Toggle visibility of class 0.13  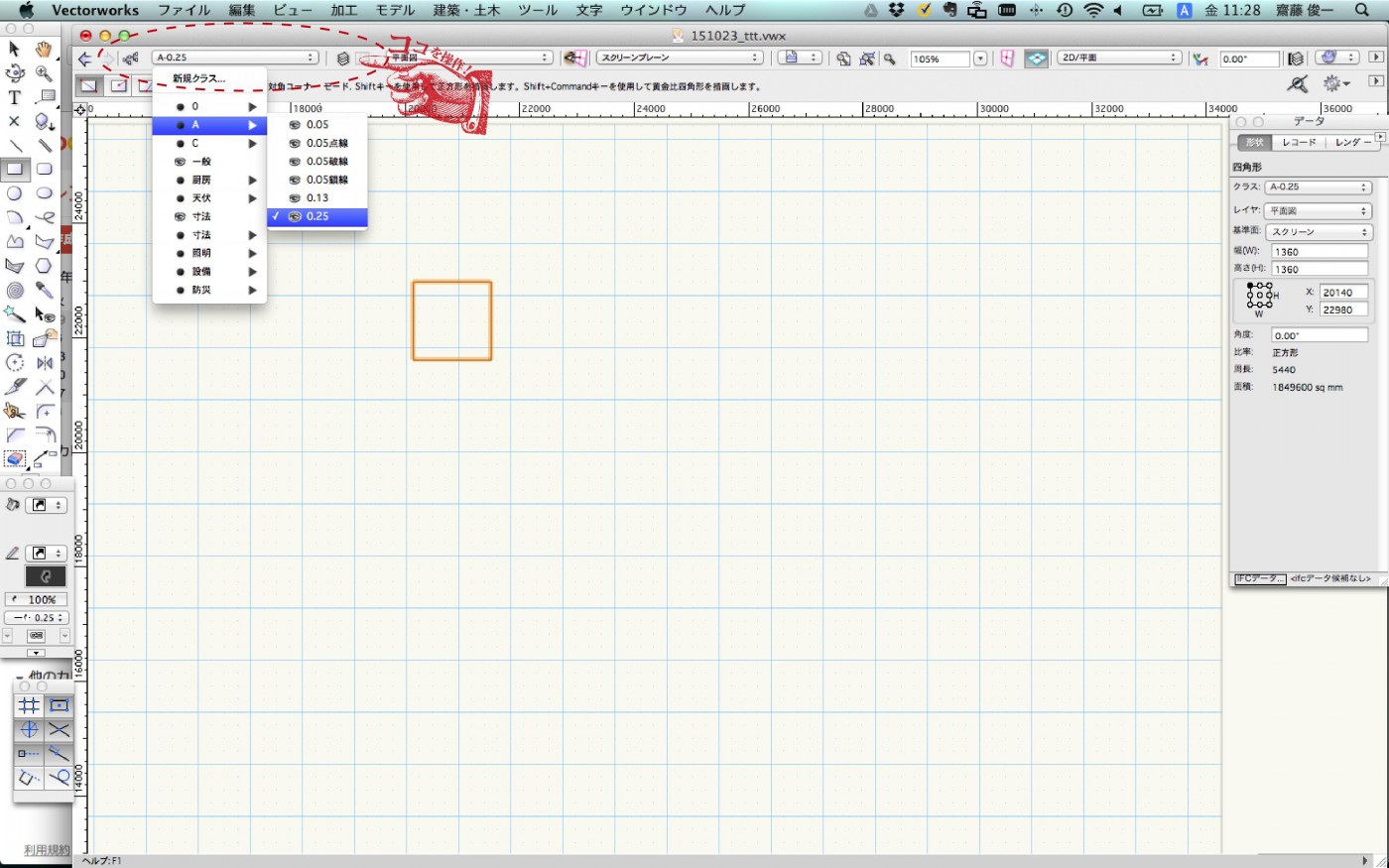(x=295, y=198)
